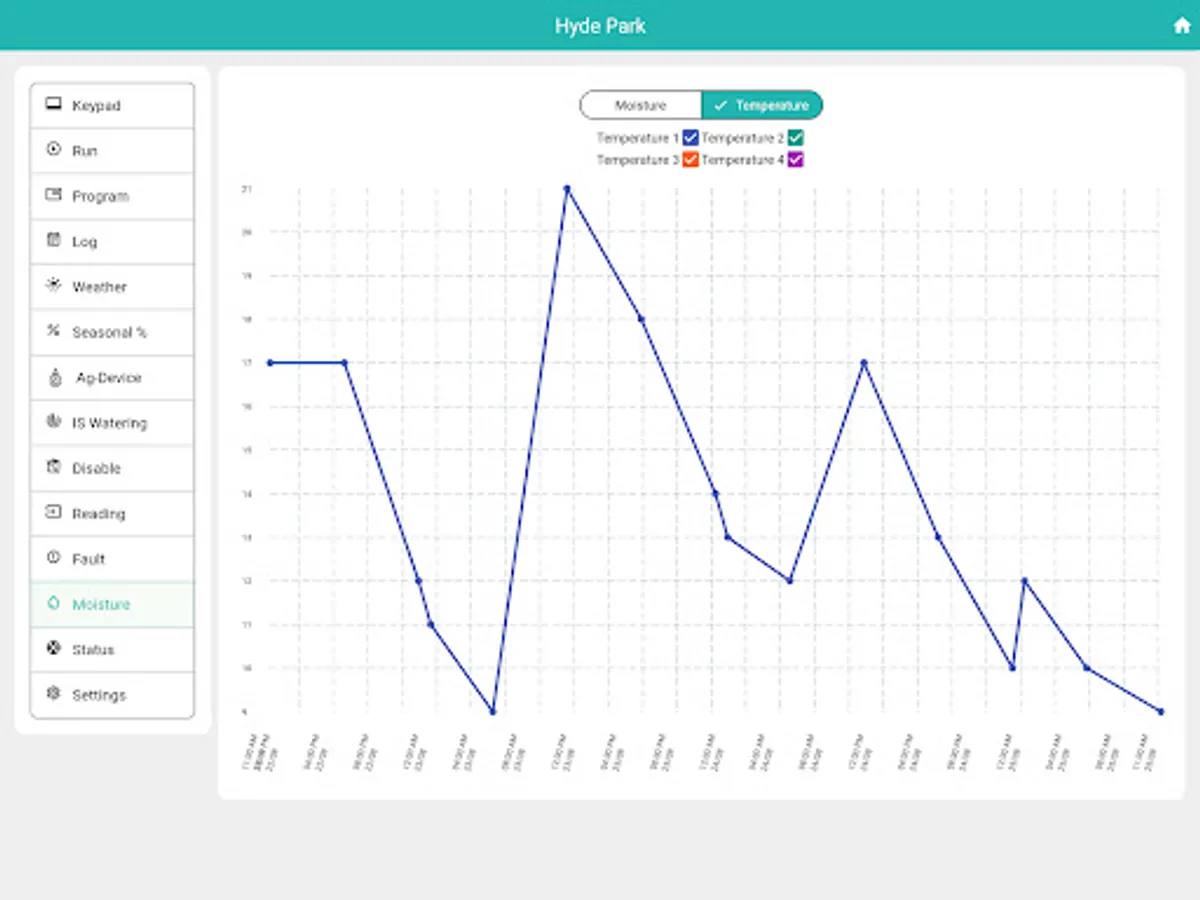Select the Temperature tab
Screen dimensions: 1200x900
point(763,104)
